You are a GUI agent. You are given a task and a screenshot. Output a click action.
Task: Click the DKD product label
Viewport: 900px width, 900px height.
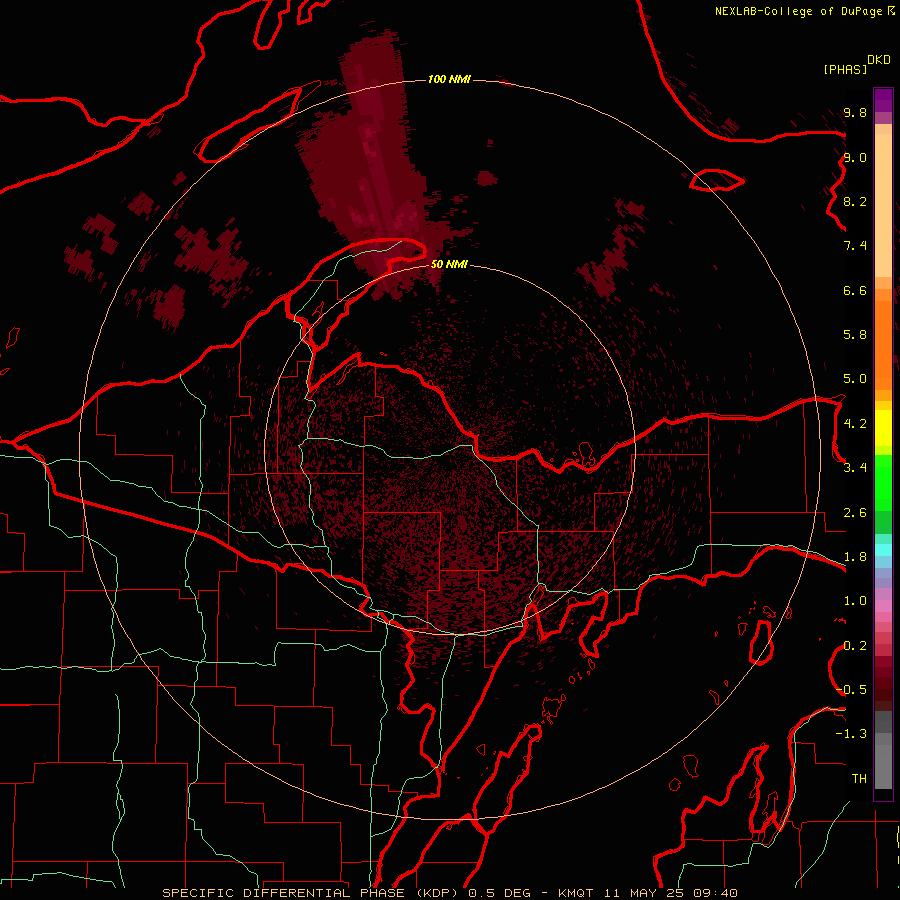[x=879, y=60]
